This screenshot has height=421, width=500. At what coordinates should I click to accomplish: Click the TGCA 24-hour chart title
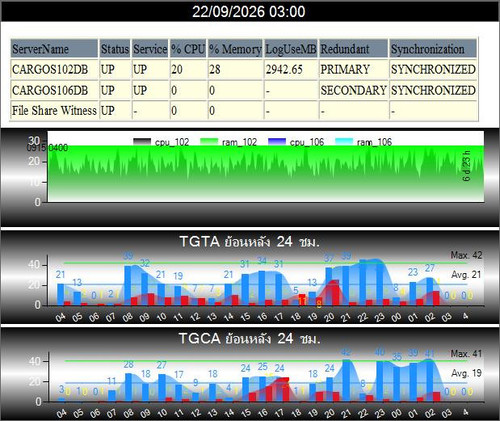pos(250,339)
